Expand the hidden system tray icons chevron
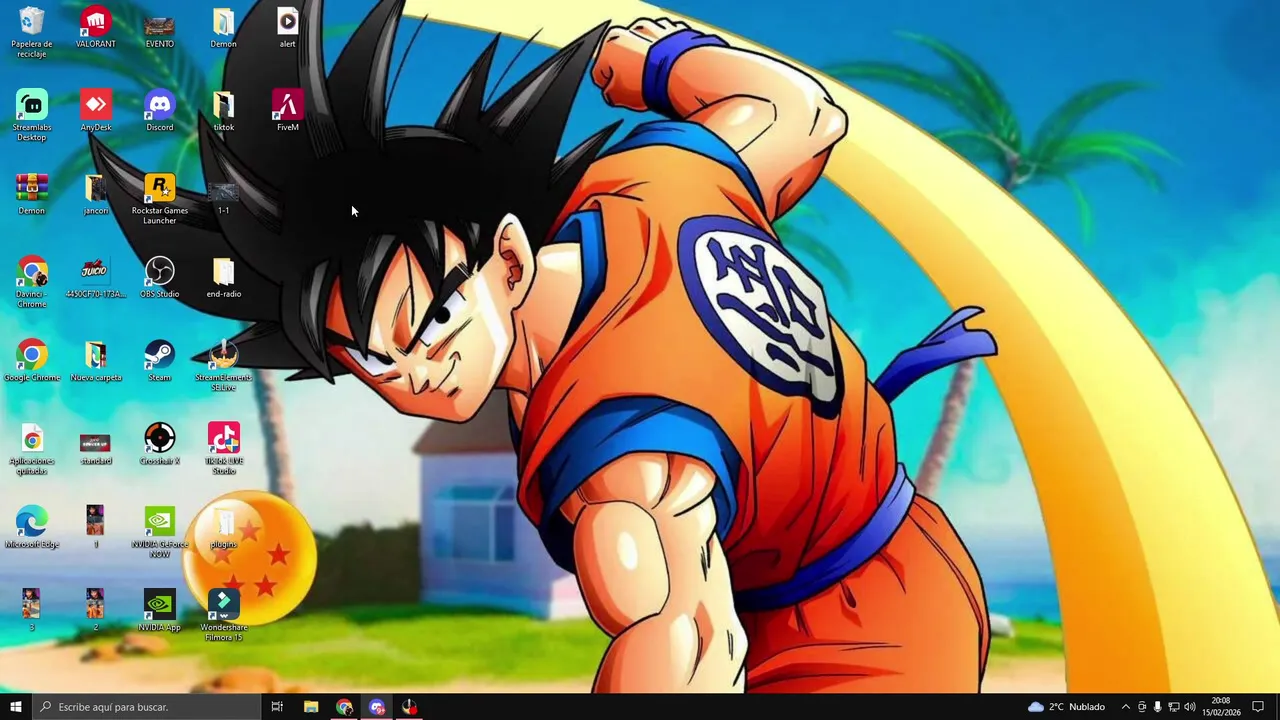This screenshot has width=1280, height=720. click(1125, 707)
